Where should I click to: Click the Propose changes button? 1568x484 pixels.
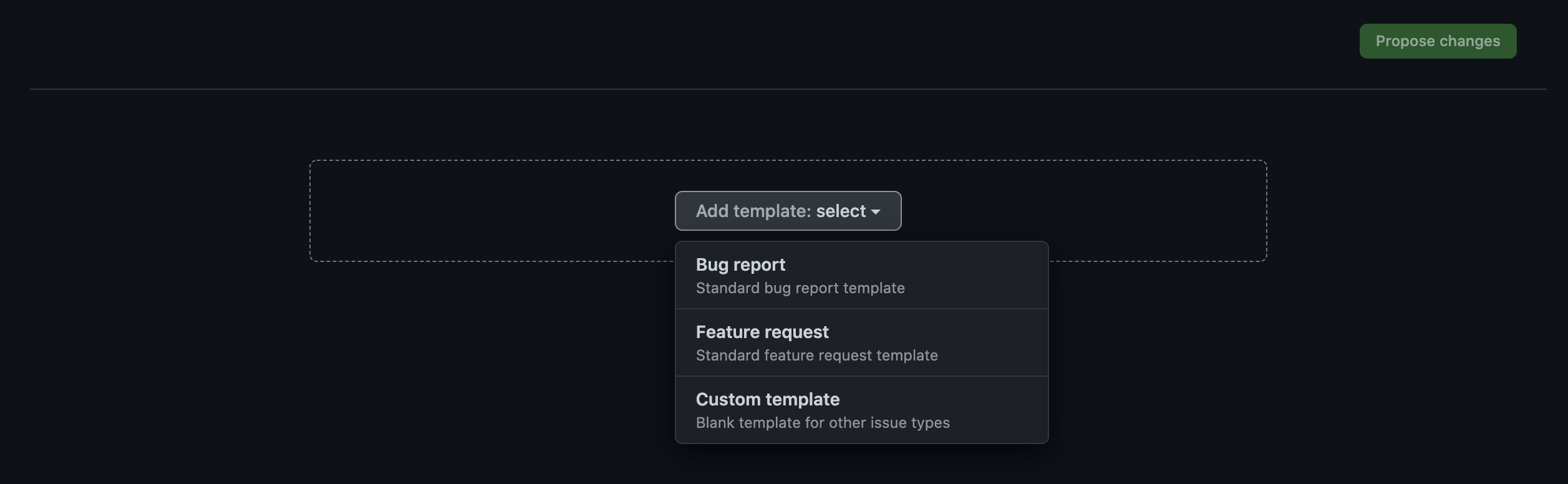tap(1438, 41)
